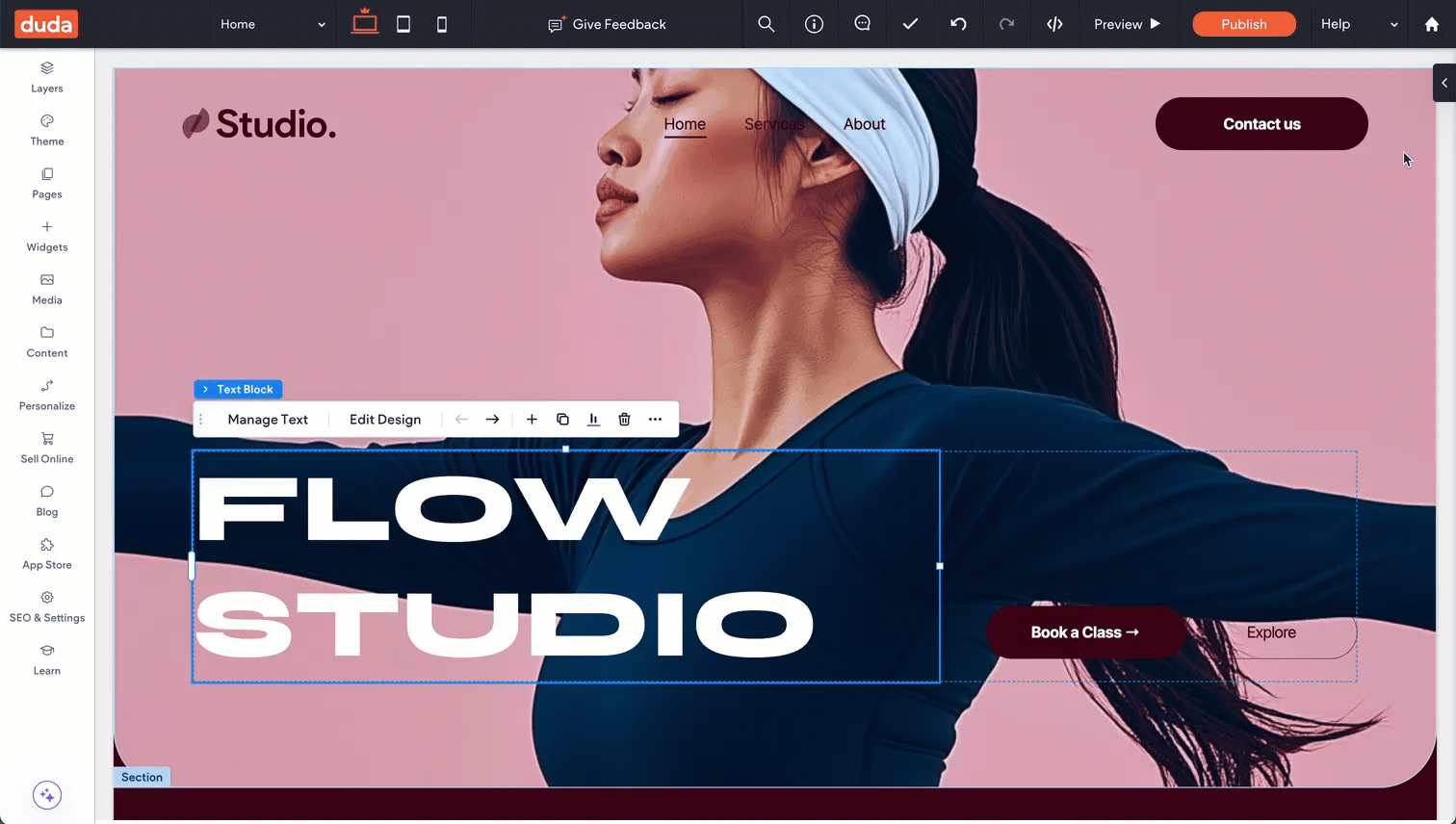Image resolution: width=1456 pixels, height=824 pixels.
Task: Open the Theme settings
Action: [x=46, y=130]
